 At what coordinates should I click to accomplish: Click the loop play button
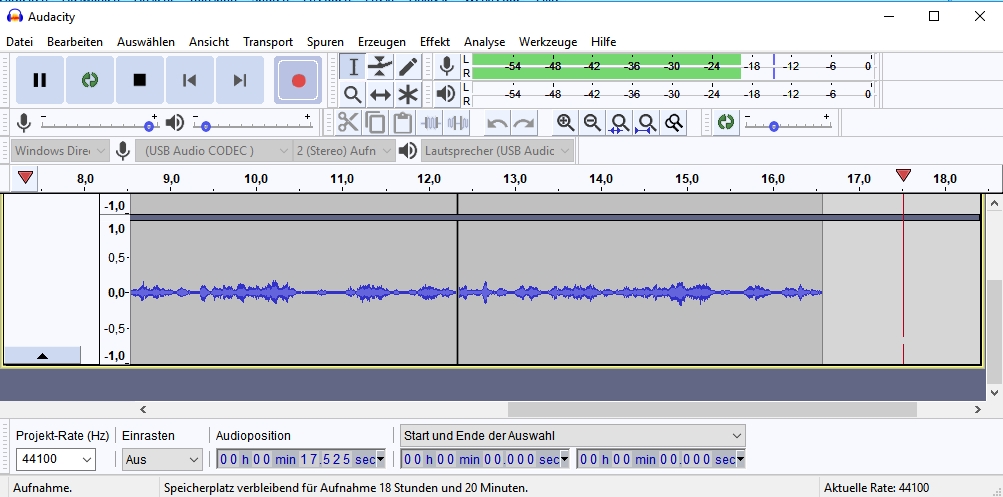[90, 80]
